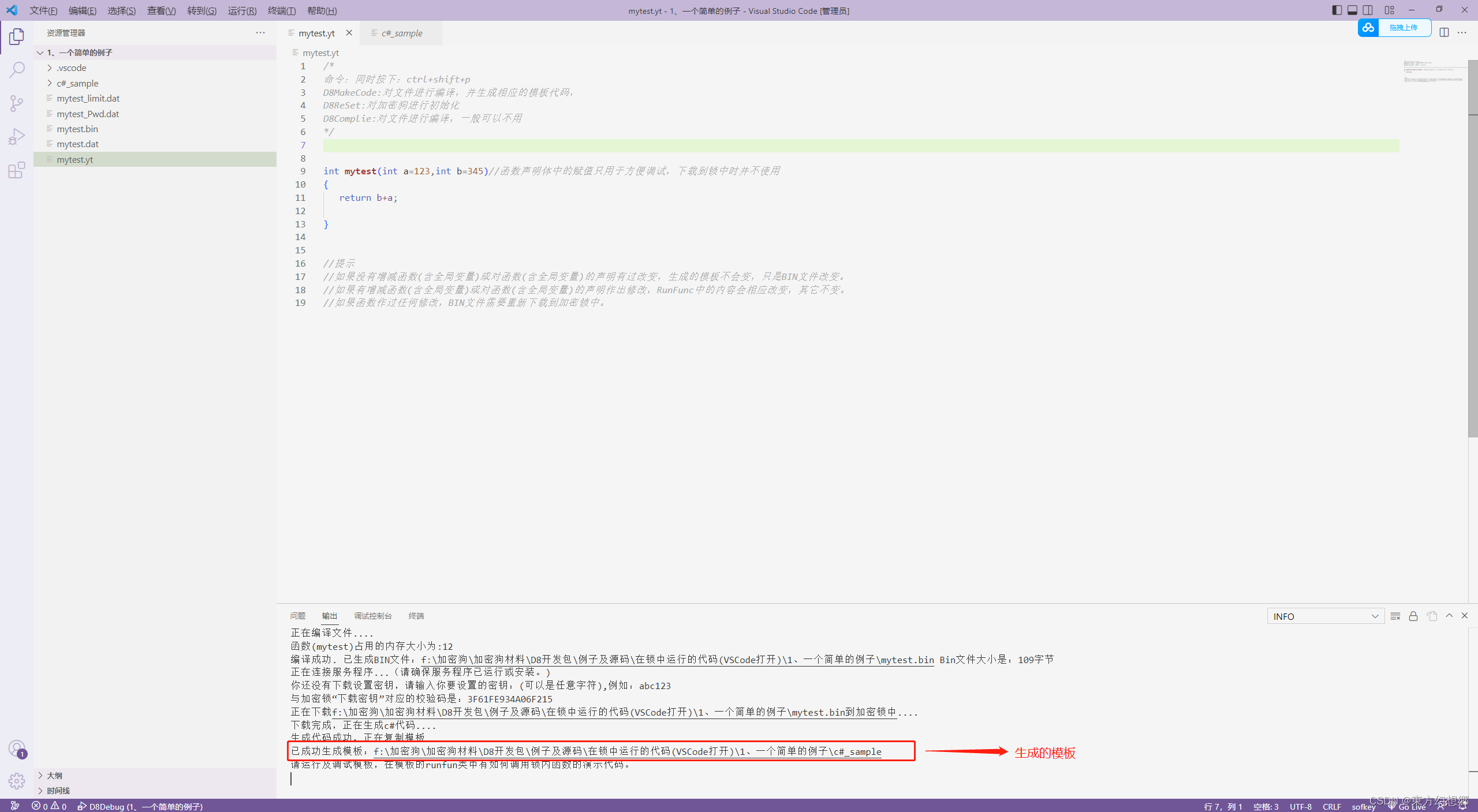Open errors and warnings status item
1478x812 pixels.
[49, 806]
